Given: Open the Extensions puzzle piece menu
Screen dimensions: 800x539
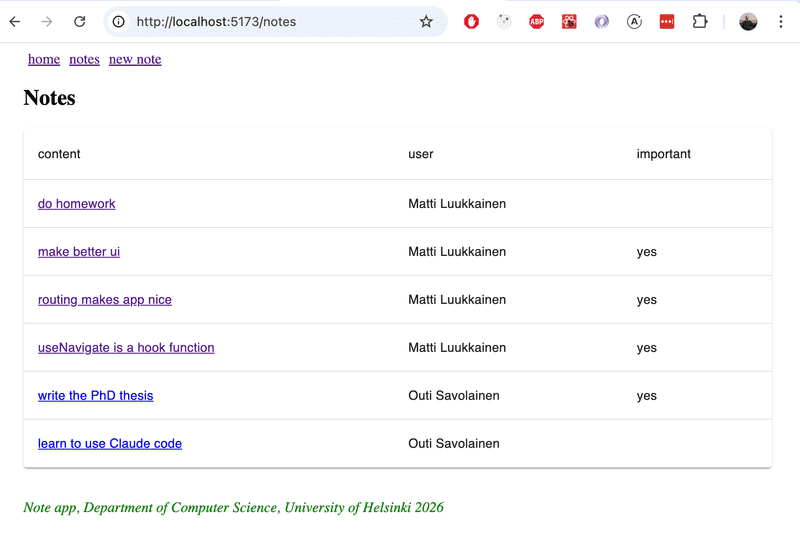Looking at the screenshot, I should tap(700, 21).
